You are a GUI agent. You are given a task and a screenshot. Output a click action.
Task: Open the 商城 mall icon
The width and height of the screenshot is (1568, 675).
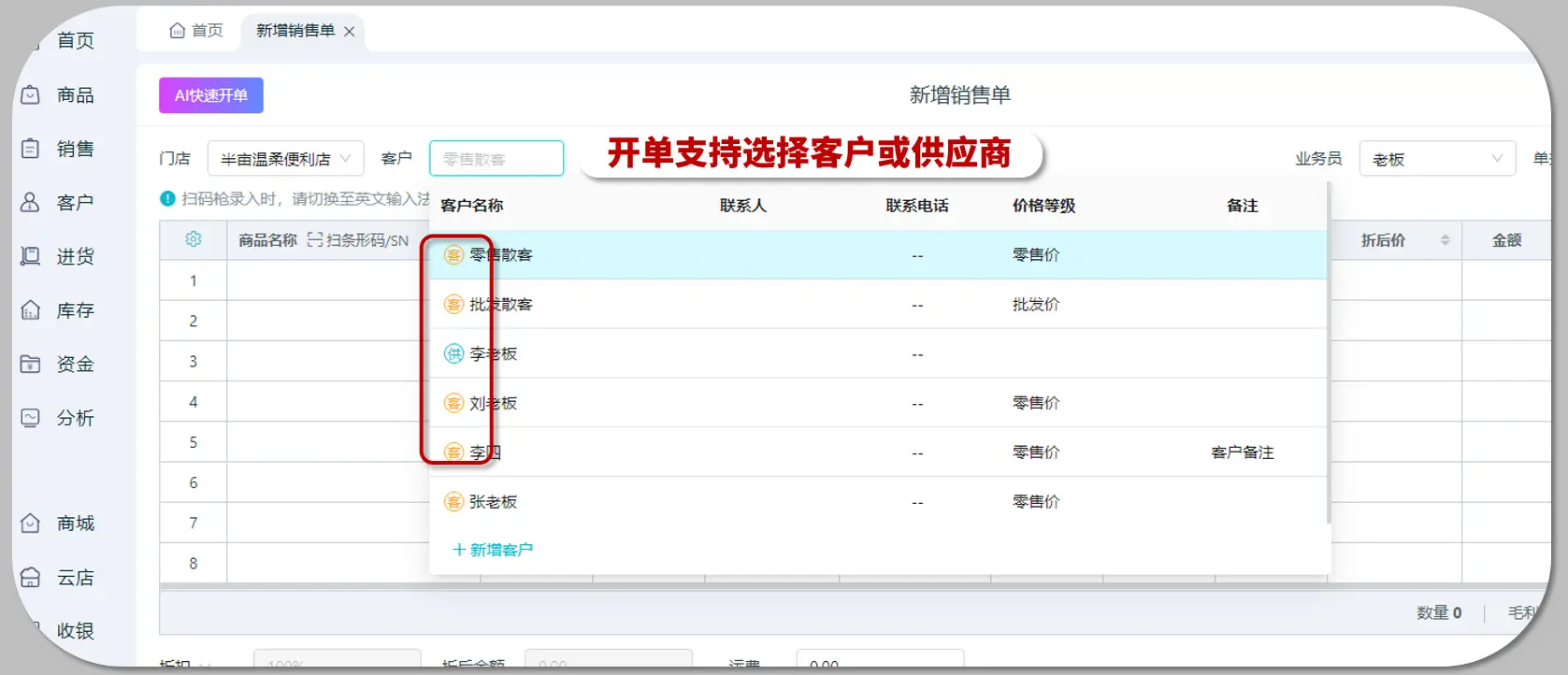click(x=31, y=524)
